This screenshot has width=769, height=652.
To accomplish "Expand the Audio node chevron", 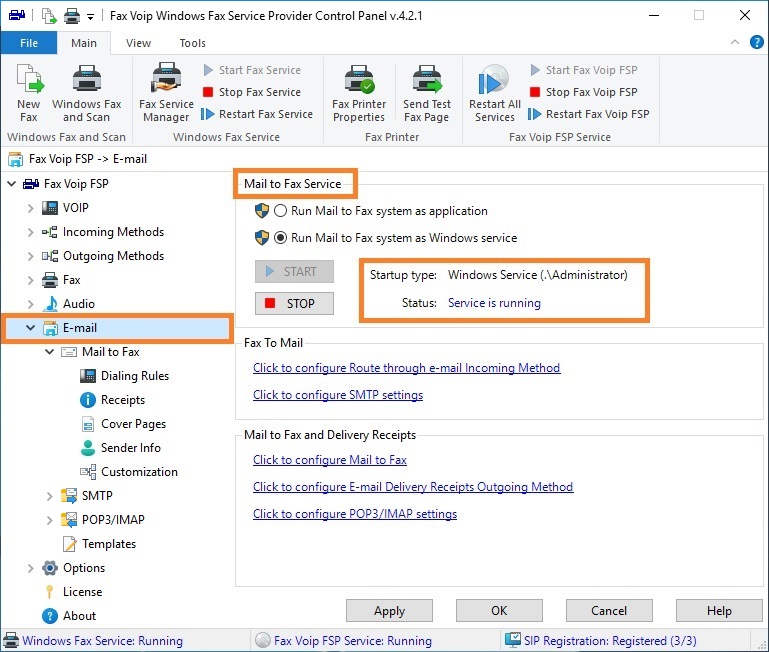I will tap(30, 304).
